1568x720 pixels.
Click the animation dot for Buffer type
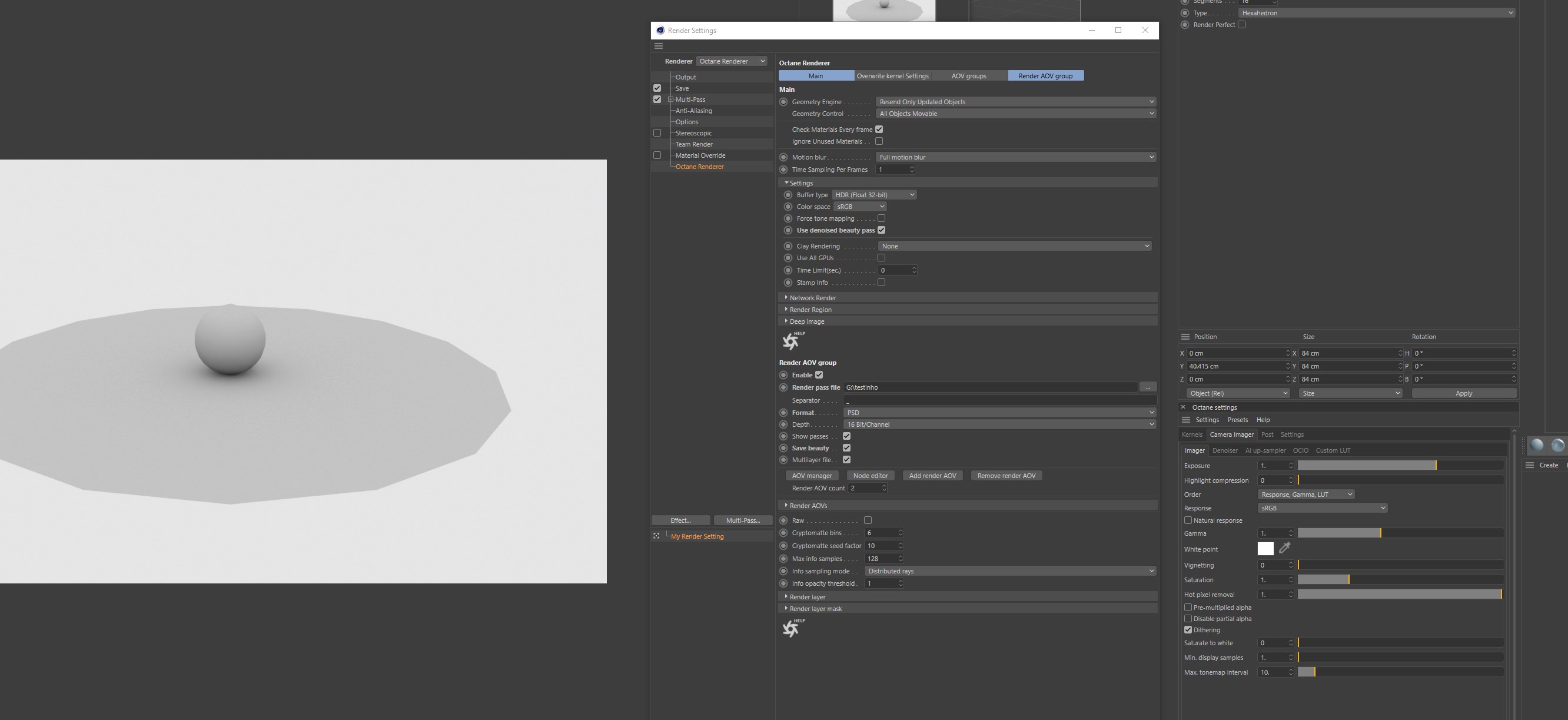point(788,195)
